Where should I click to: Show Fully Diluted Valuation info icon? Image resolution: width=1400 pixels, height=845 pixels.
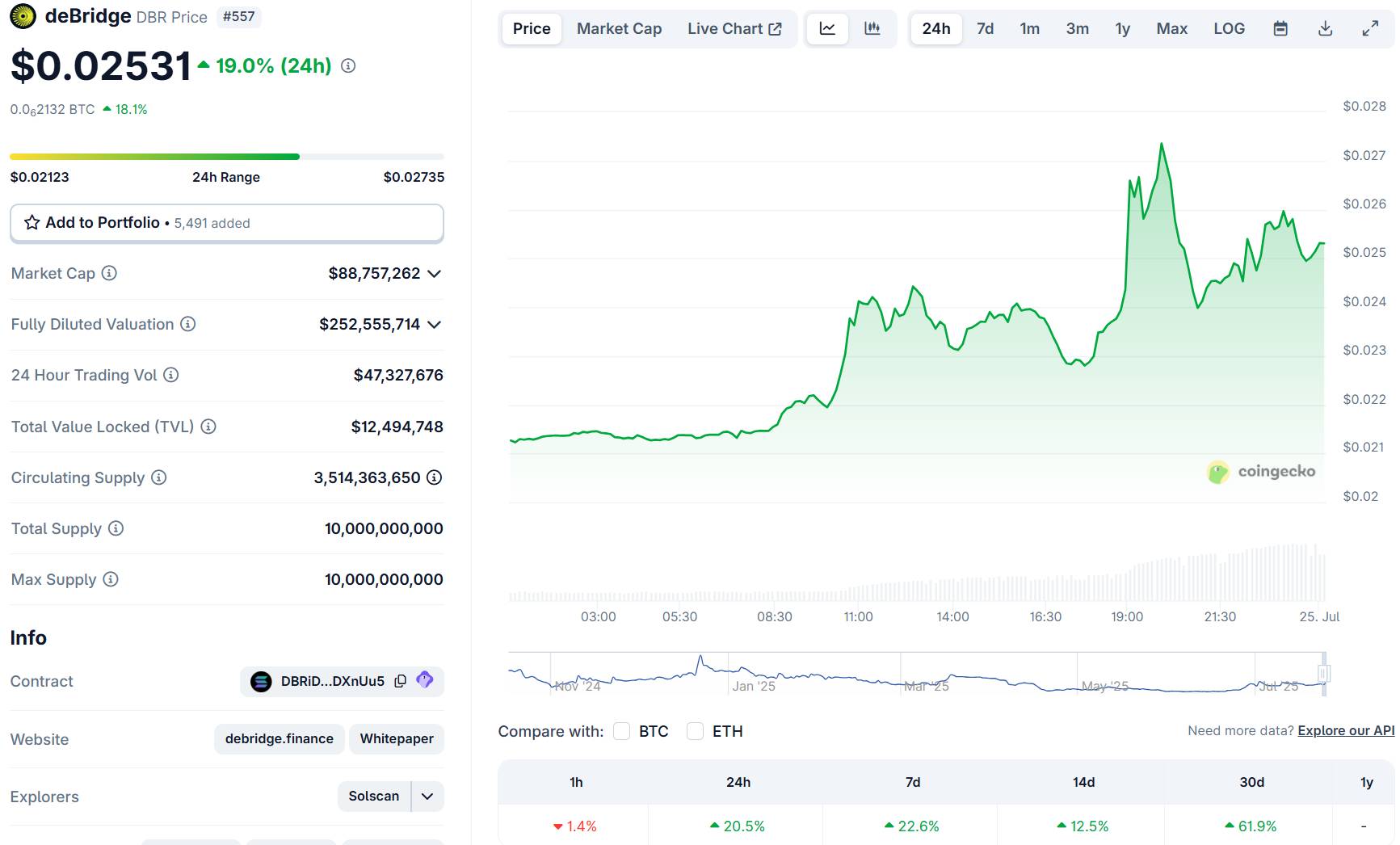pyautogui.click(x=187, y=324)
